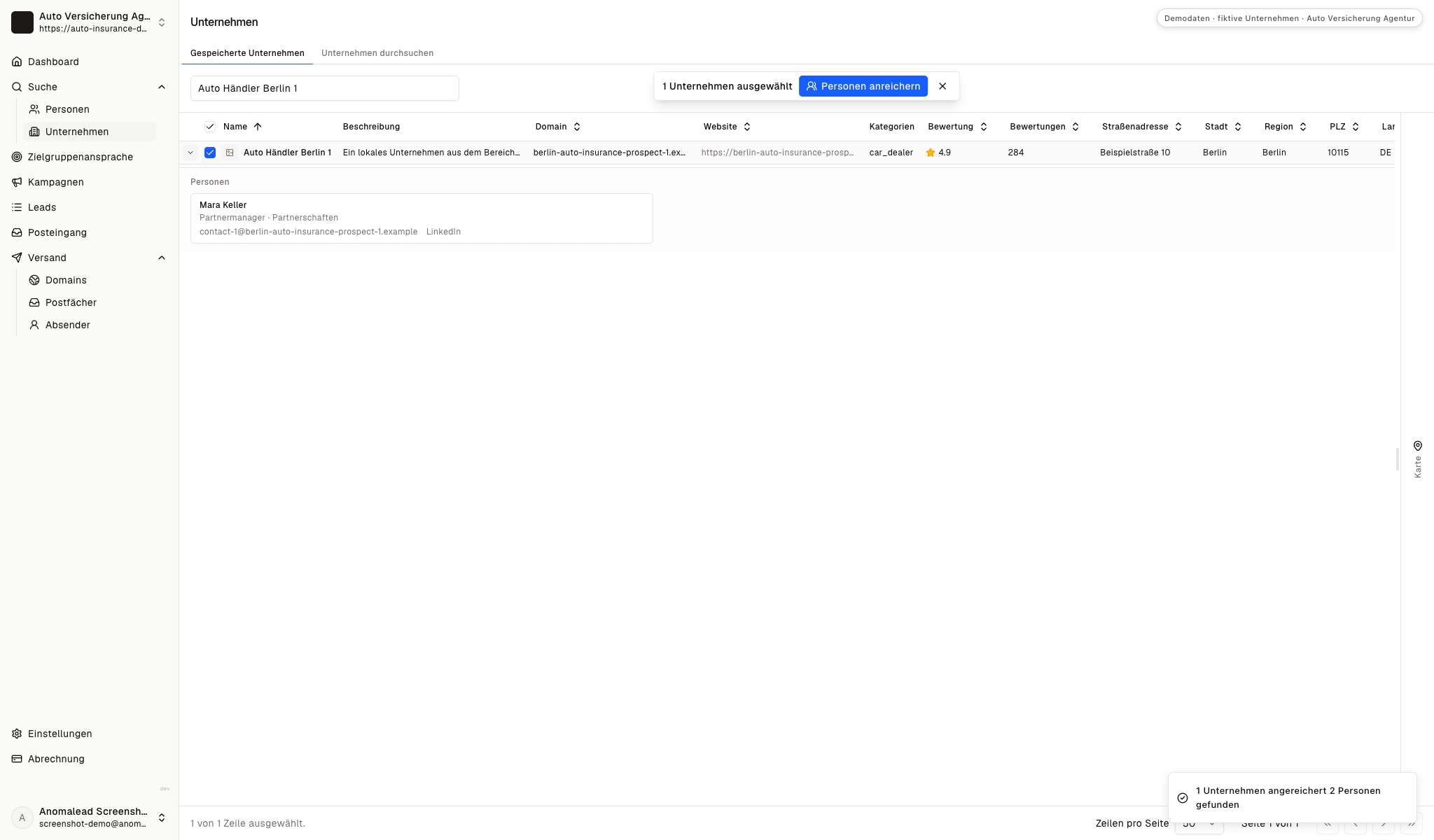Focus the company search field

click(x=325, y=88)
